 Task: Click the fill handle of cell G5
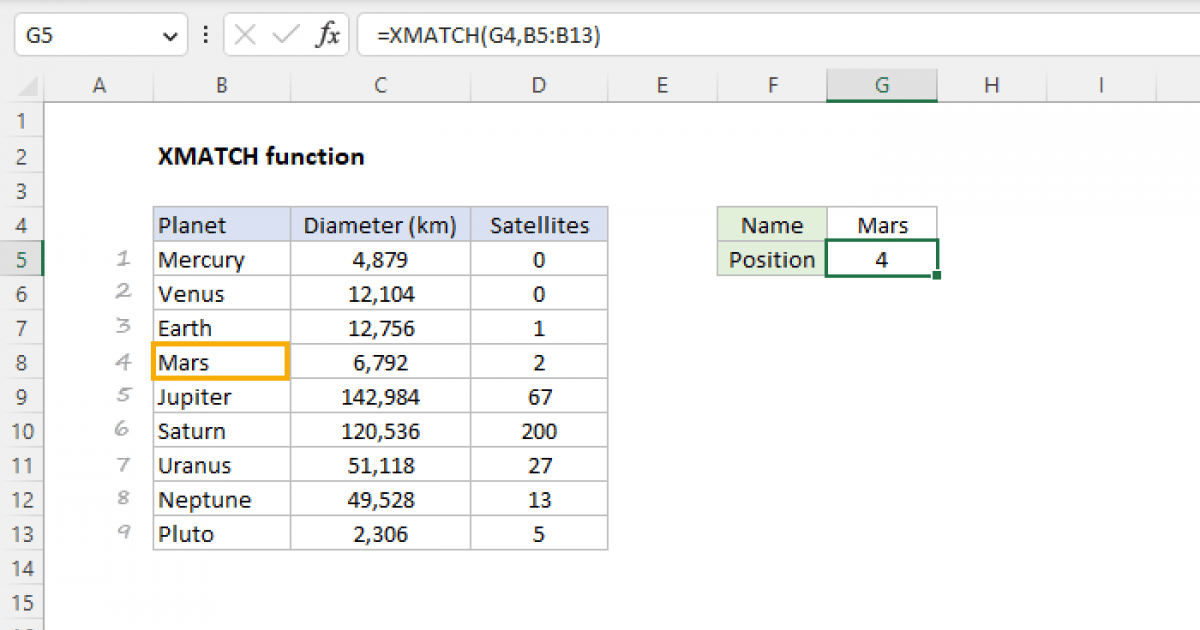click(937, 275)
